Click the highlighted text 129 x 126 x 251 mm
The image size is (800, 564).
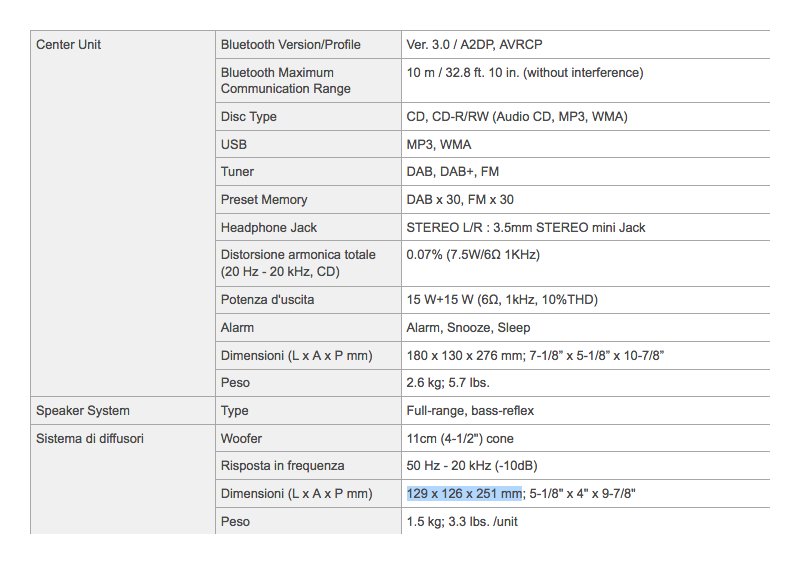pyautogui.click(x=464, y=494)
